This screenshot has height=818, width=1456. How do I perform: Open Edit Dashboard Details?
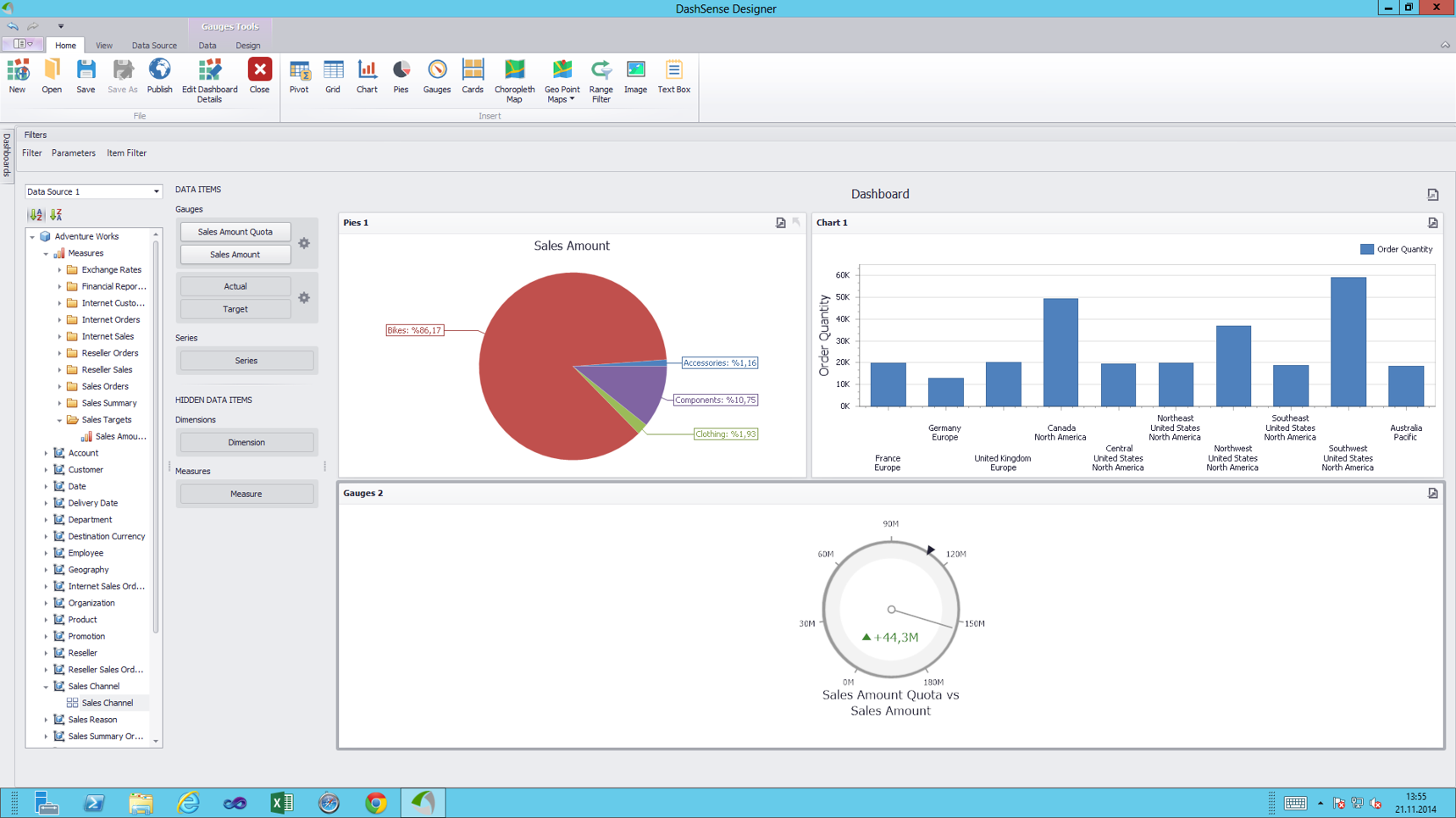(209, 80)
